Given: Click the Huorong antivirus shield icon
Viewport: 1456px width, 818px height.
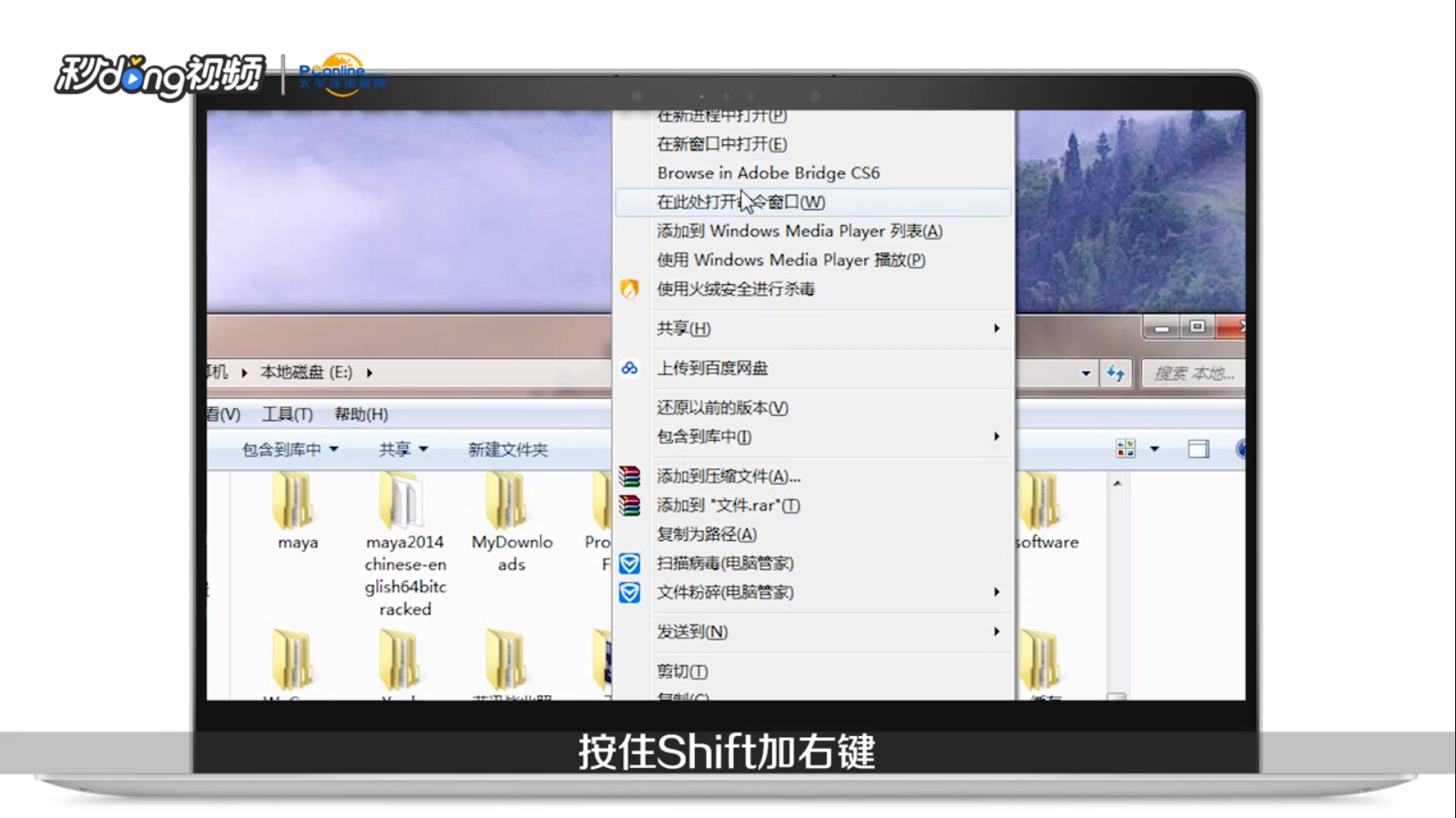Looking at the screenshot, I should pyautogui.click(x=629, y=289).
